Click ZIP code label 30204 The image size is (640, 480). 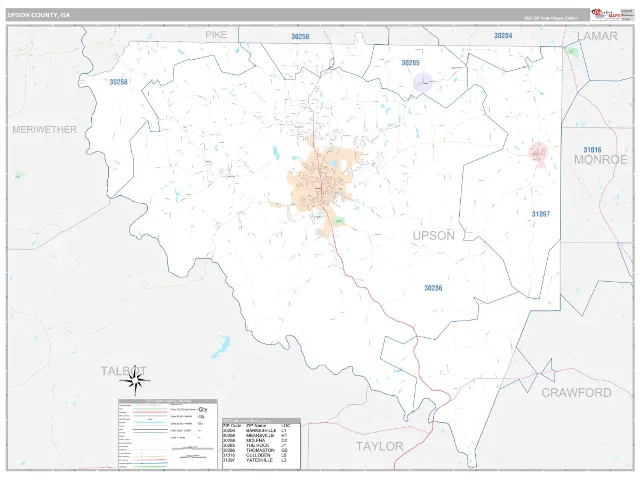503,36
